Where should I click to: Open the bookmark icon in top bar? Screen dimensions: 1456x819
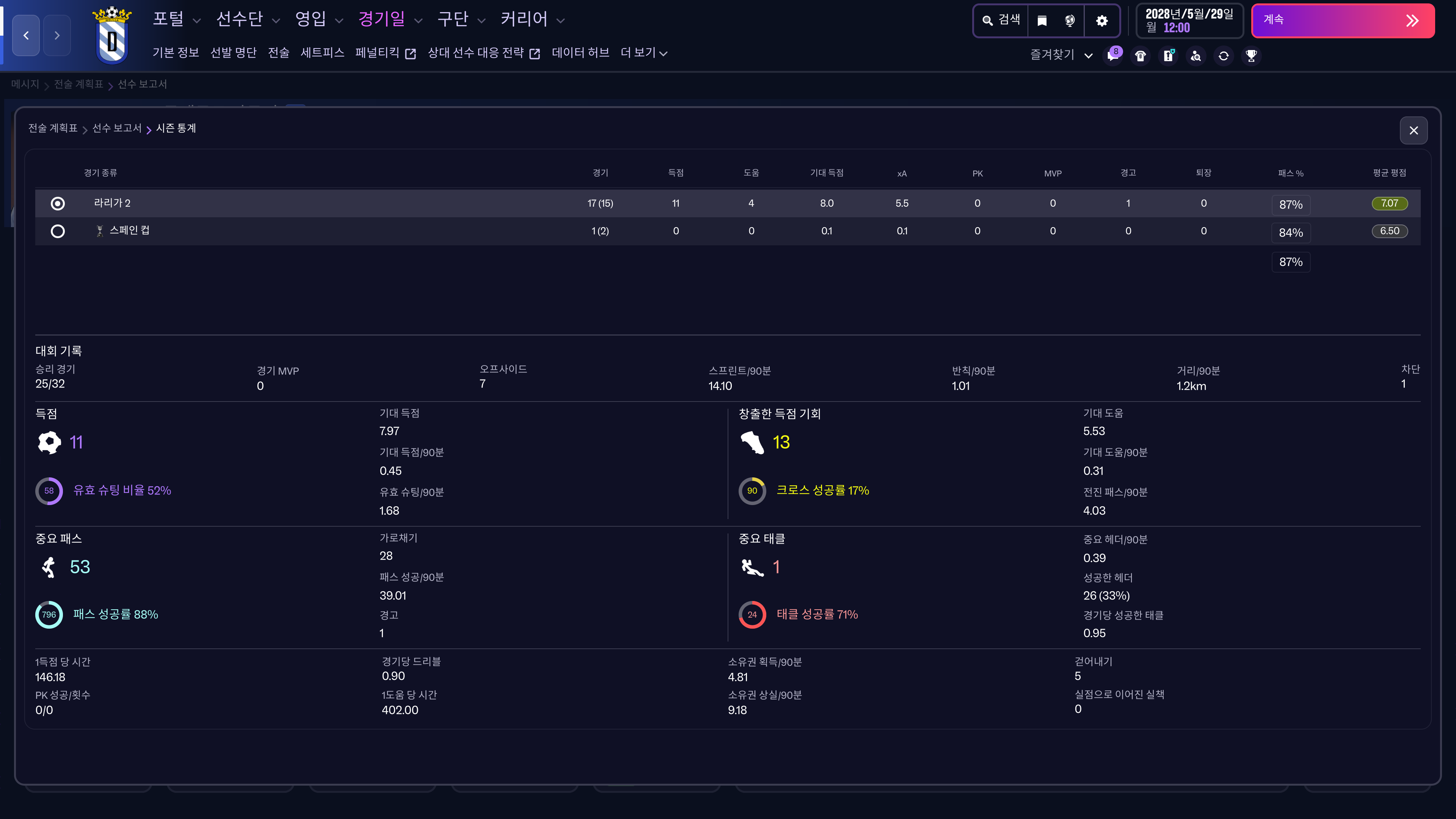coord(1042,21)
